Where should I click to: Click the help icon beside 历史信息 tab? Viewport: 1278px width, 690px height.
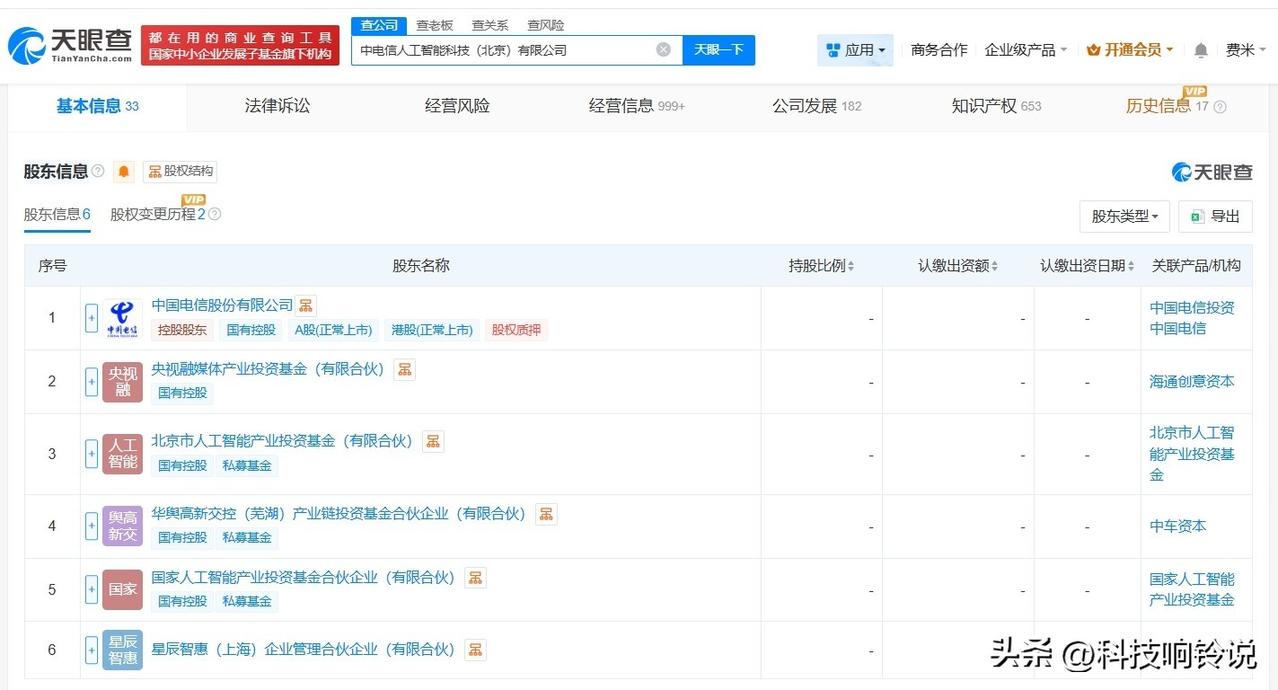[1219, 107]
